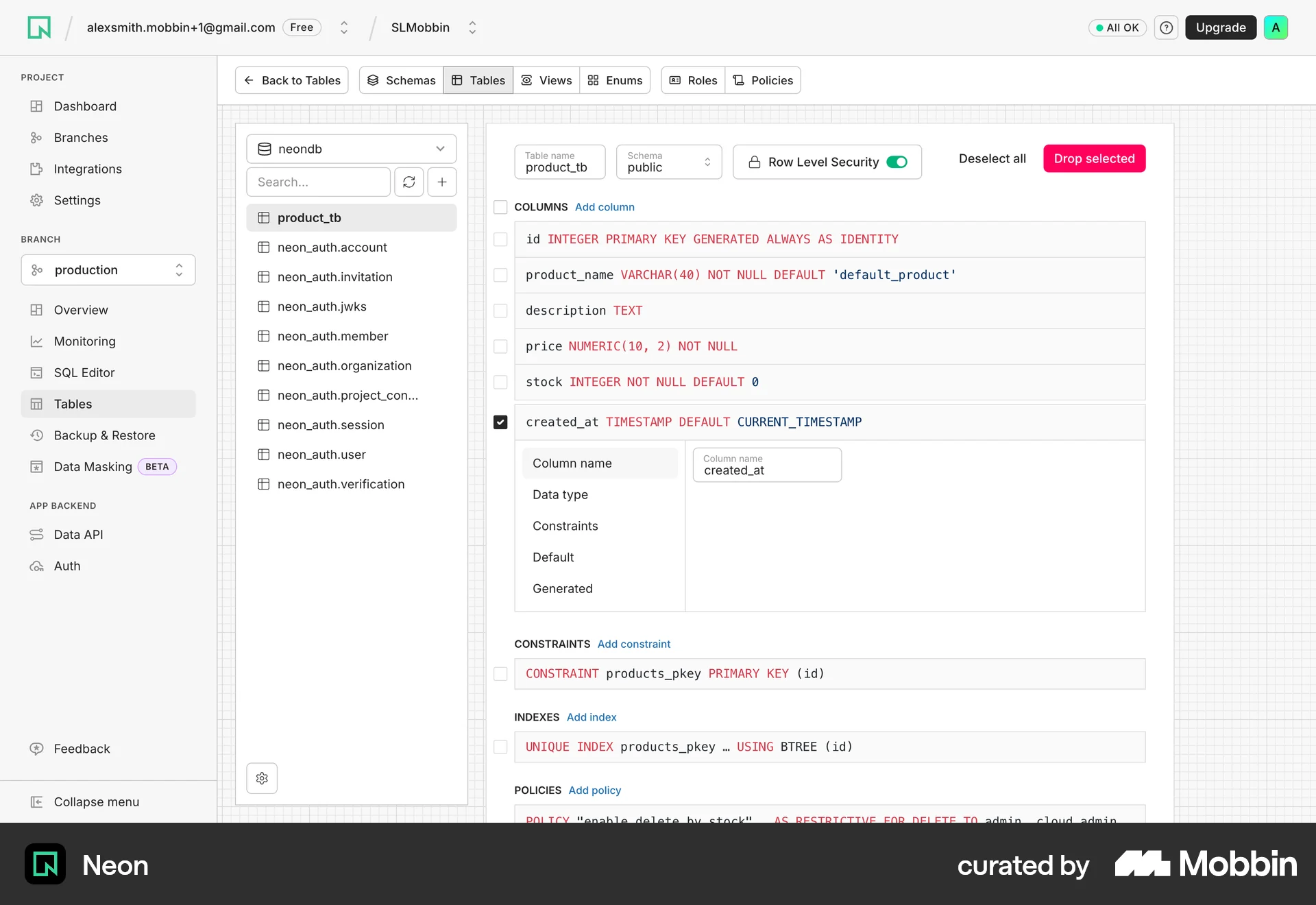Edit the Column name field created_at

(767, 465)
